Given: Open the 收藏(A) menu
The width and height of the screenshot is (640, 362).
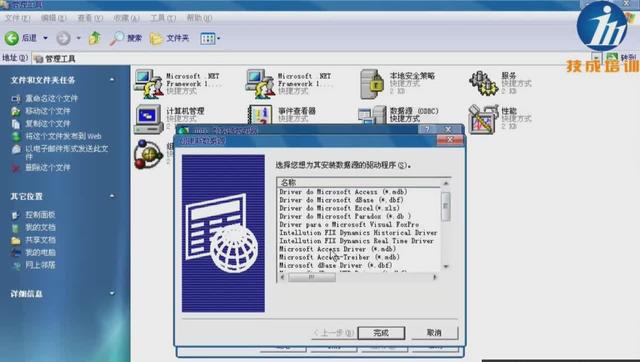Looking at the screenshot, I should coord(126,18).
